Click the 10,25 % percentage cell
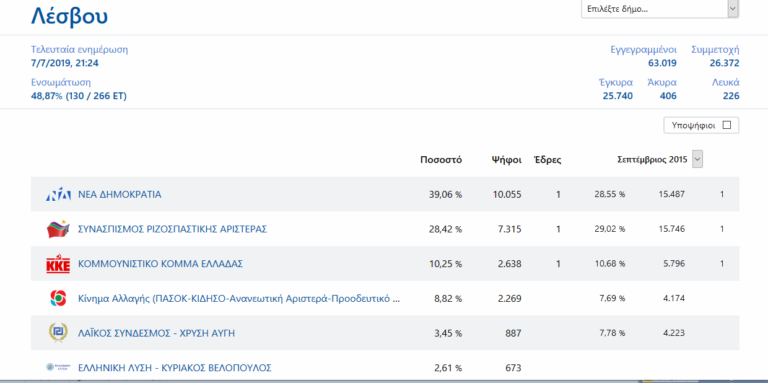768x383 pixels. 445,264
